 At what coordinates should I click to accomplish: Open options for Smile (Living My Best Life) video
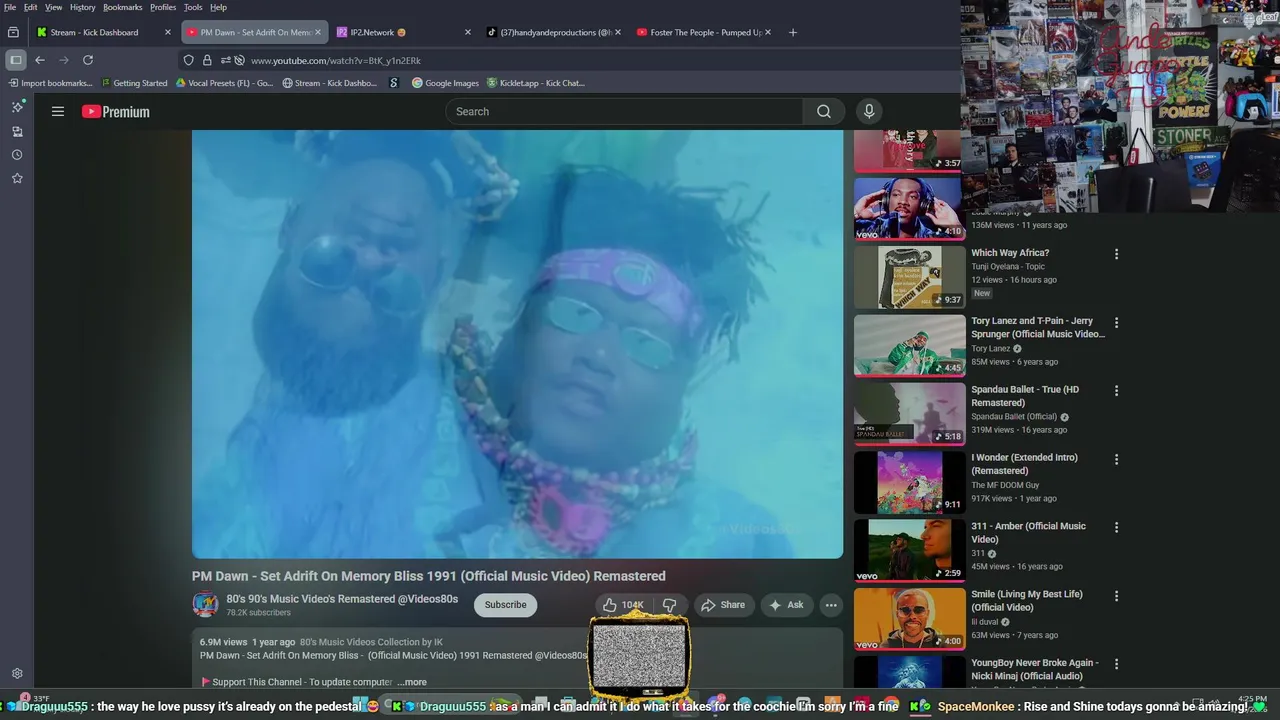click(x=1117, y=595)
